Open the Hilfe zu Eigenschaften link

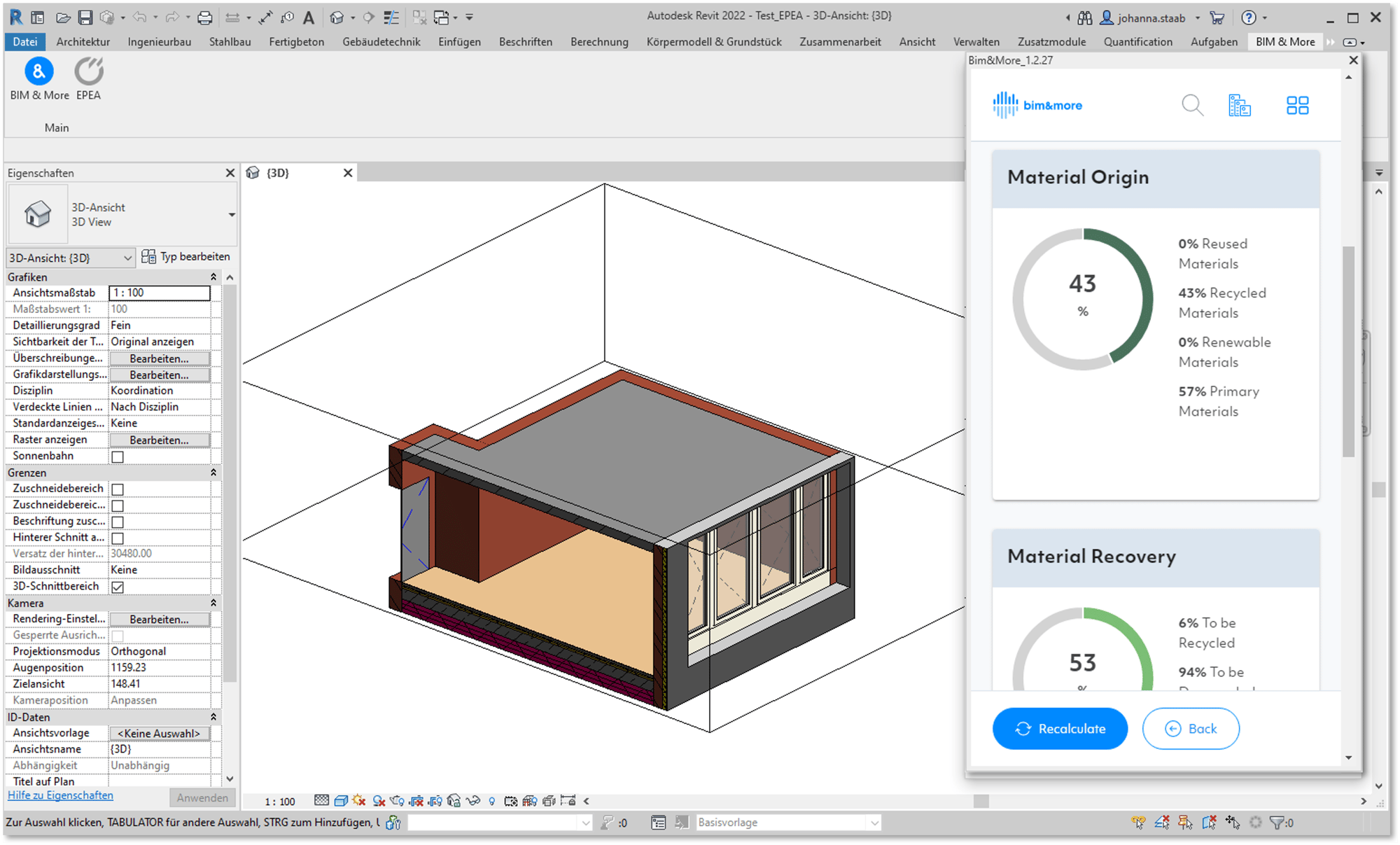60,795
